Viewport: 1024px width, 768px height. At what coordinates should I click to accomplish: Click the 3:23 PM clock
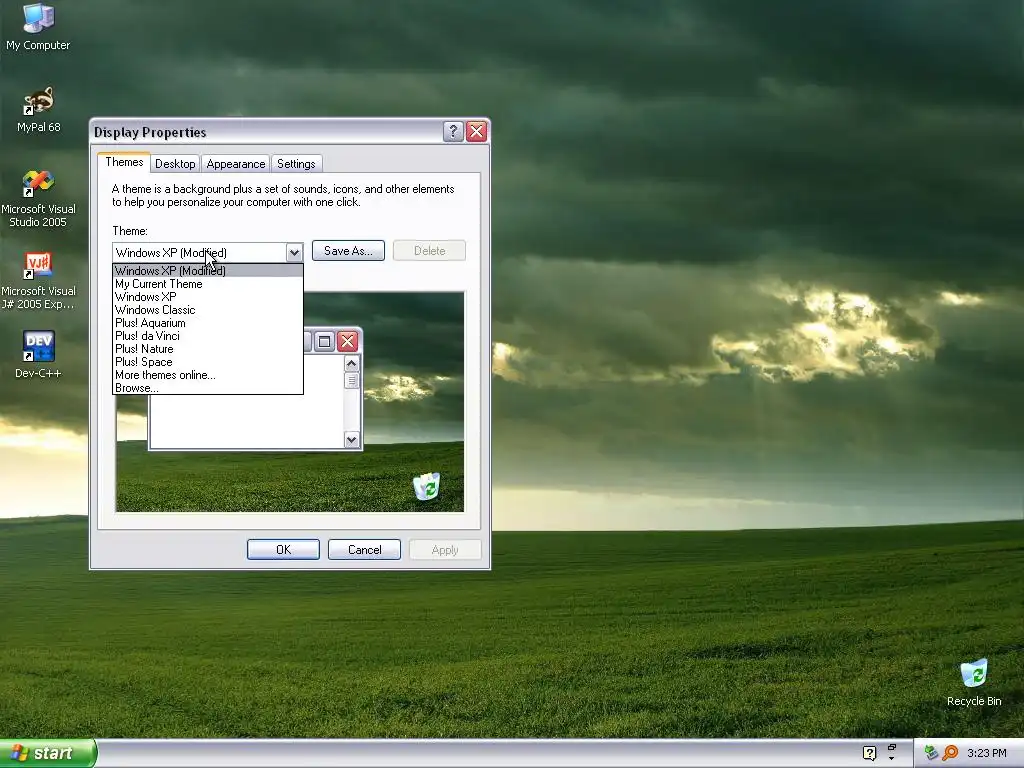pyautogui.click(x=986, y=753)
